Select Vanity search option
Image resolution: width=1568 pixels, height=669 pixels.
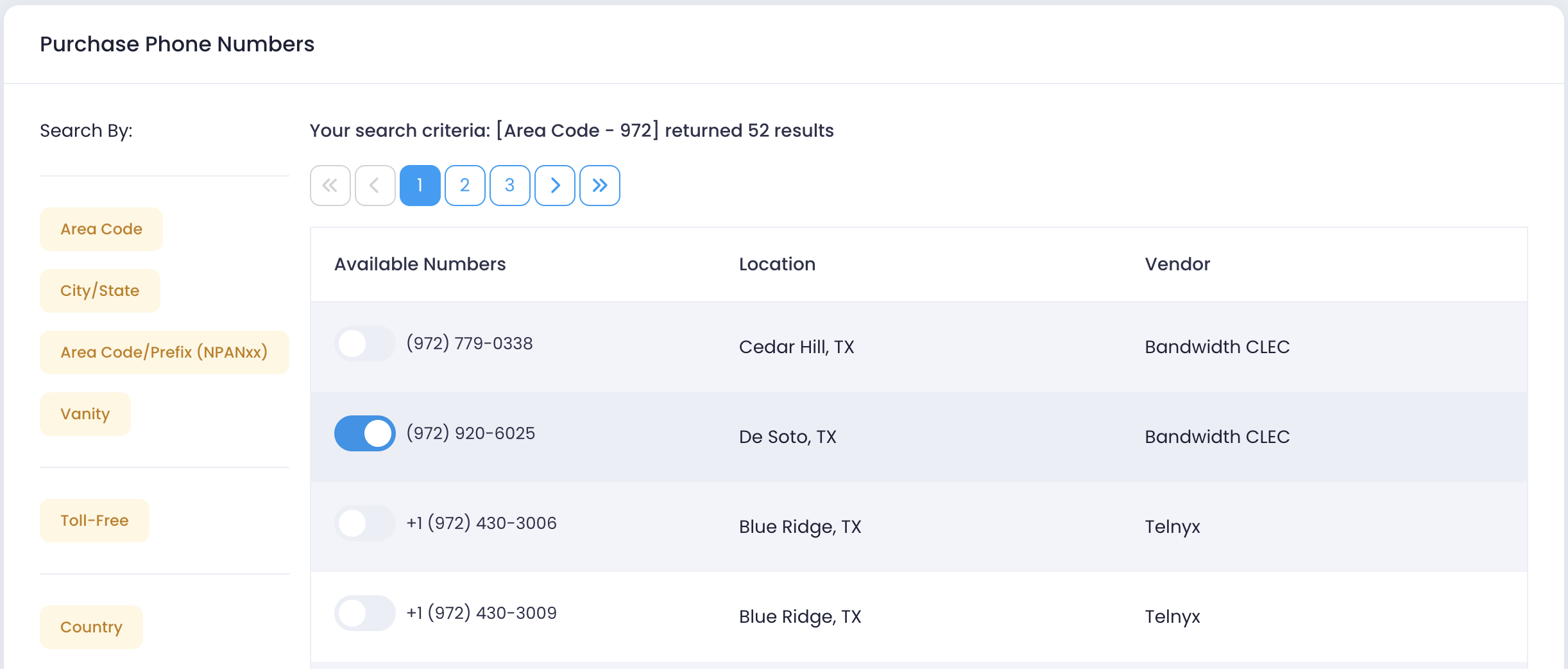pos(85,414)
